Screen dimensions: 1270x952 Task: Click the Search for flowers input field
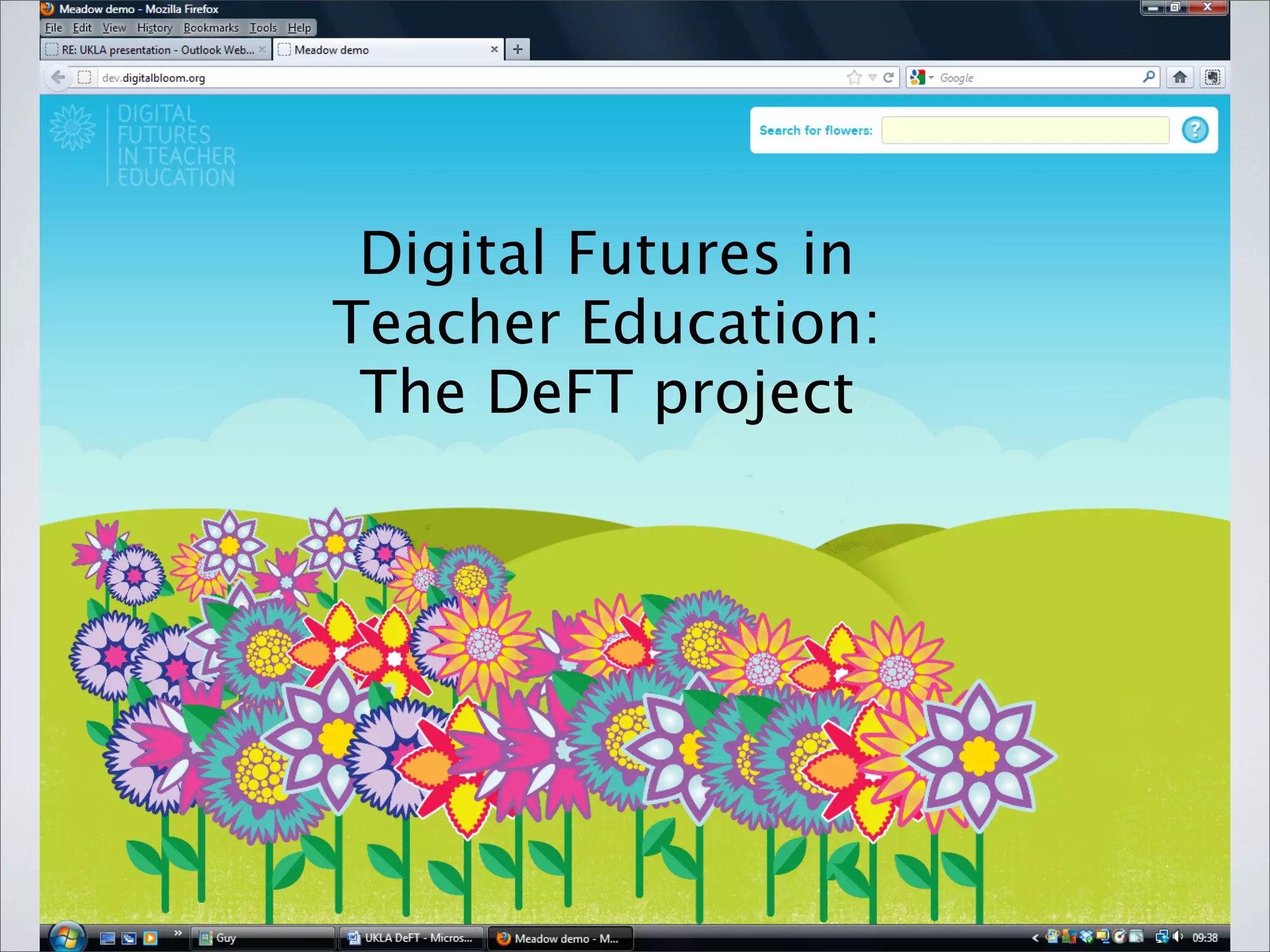pos(1024,130)
